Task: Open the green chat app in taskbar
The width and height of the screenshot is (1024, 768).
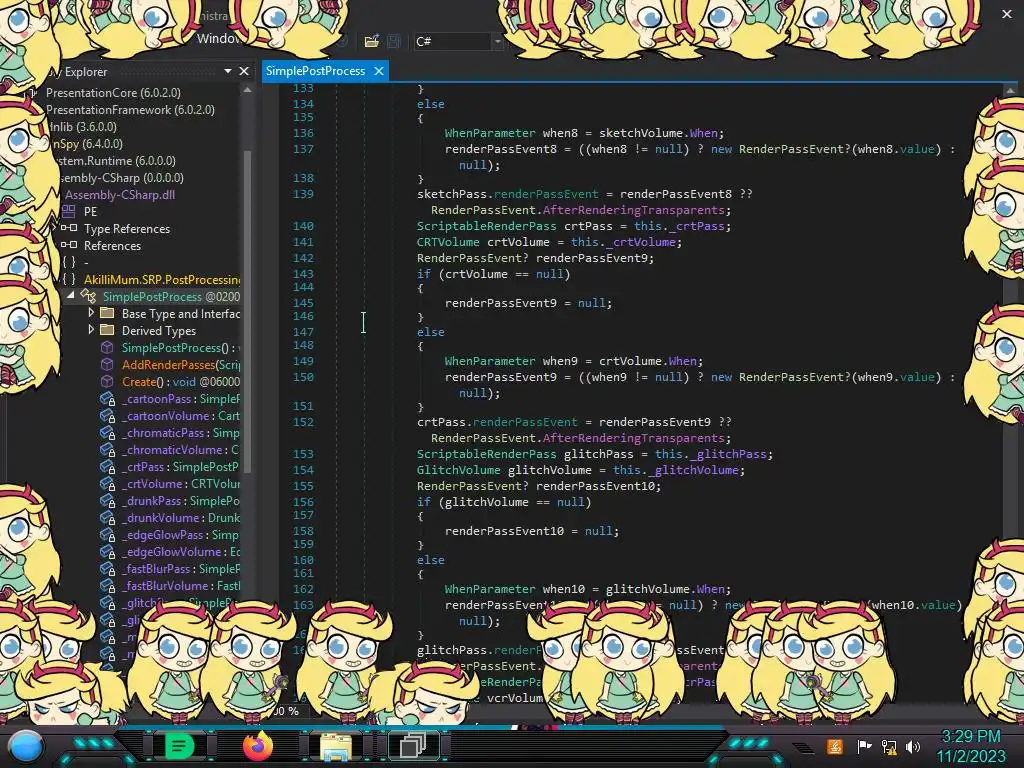Action: click(x=180, y=745)
